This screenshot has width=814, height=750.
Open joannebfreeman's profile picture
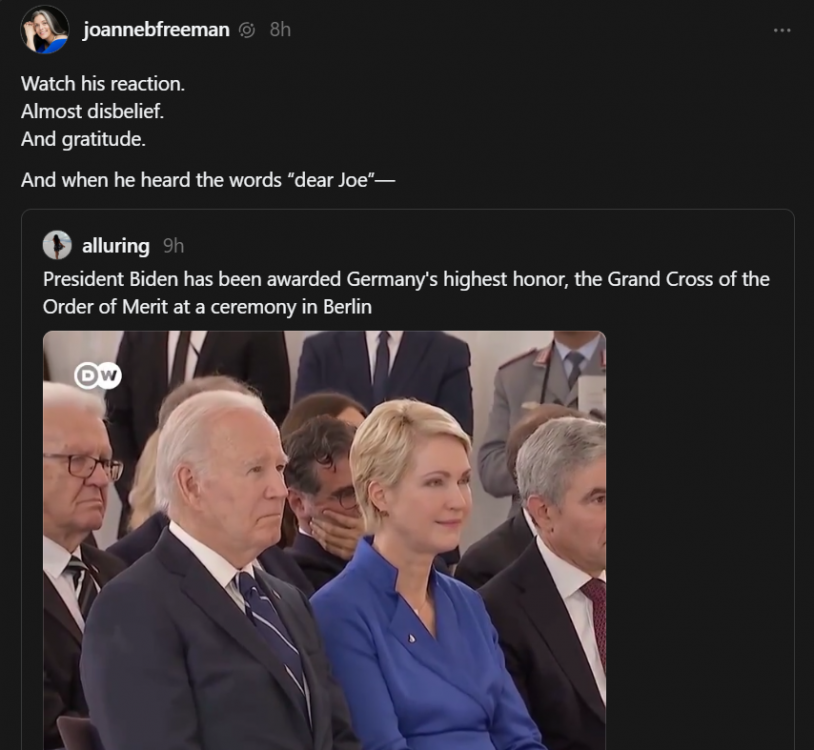pyautogui.click(x=45, y=30)
